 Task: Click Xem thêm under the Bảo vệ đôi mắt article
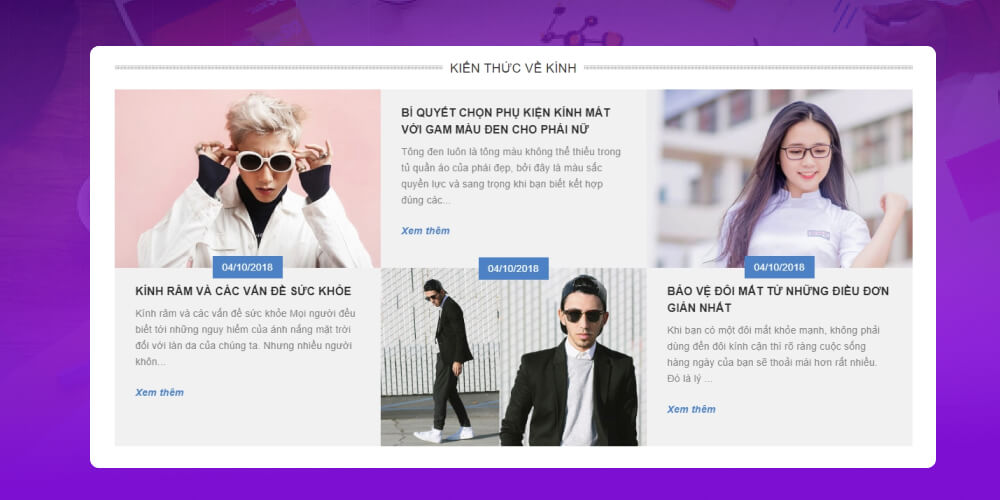(691, 409)
